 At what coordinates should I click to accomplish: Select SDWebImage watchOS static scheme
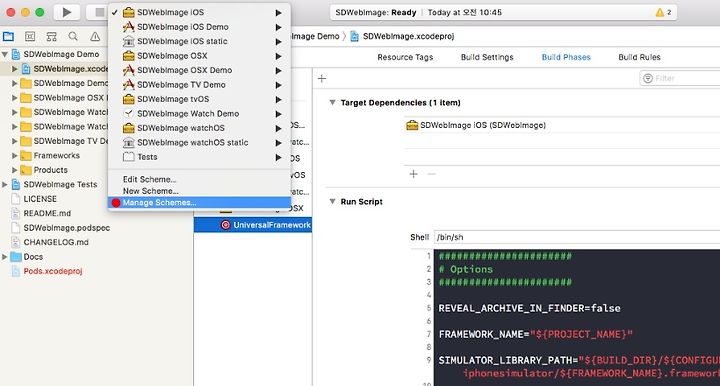pos(199,143)
